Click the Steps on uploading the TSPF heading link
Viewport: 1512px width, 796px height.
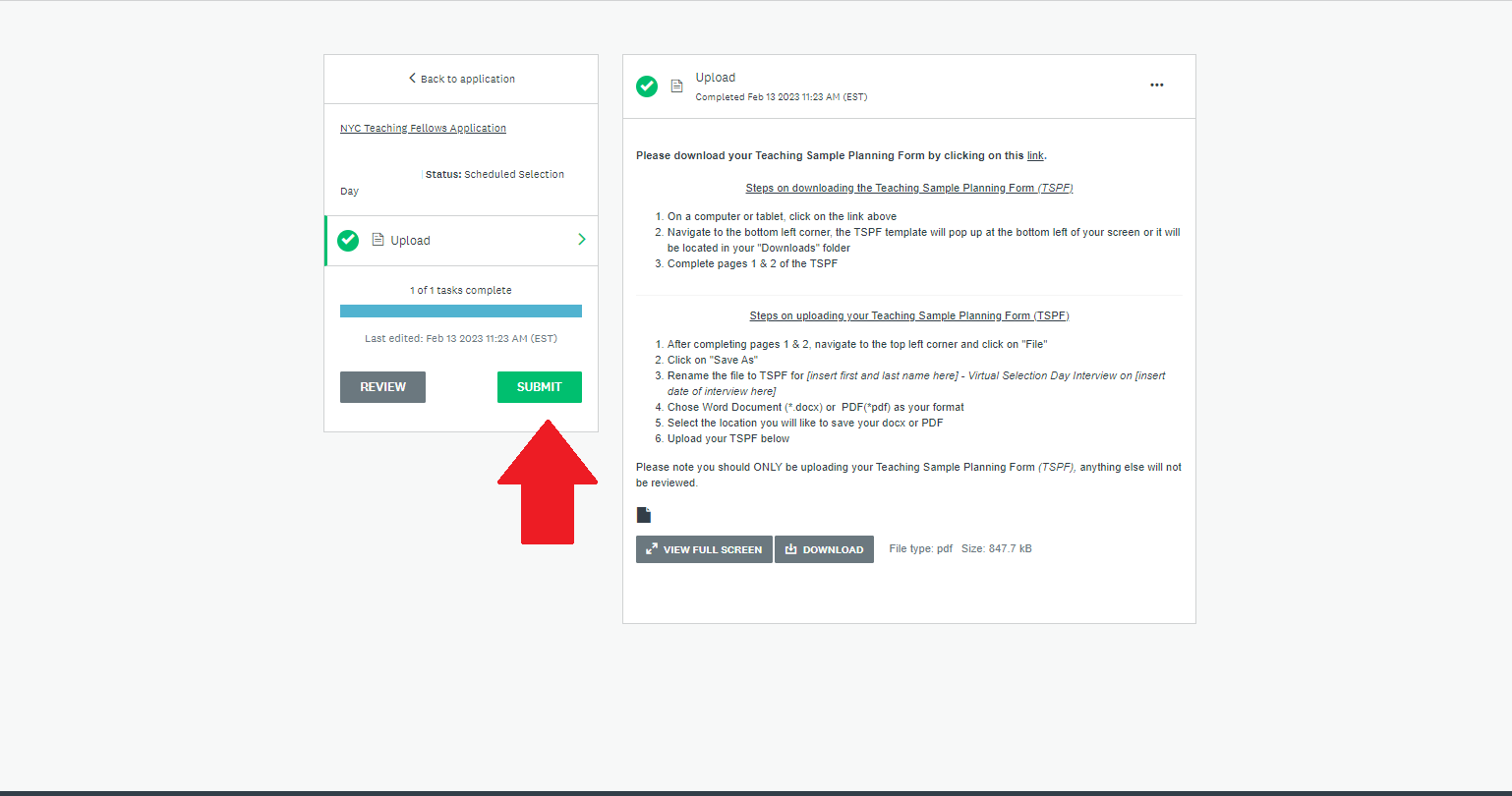908,315
